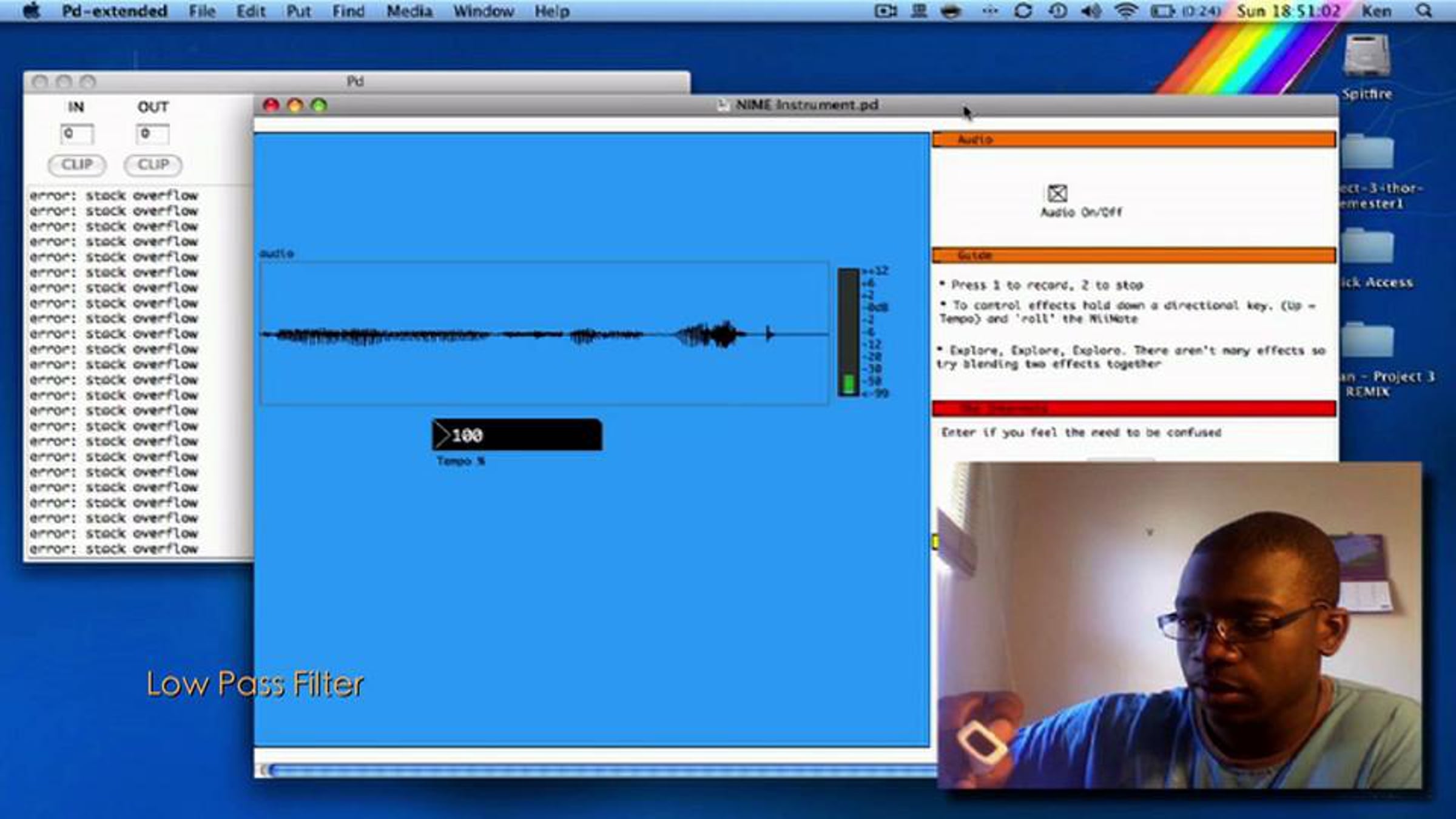Viewport: 1456px width, 819px height.
Task: Click the battery status icon
Action: pyautogui.click(x=1162, y=11)
